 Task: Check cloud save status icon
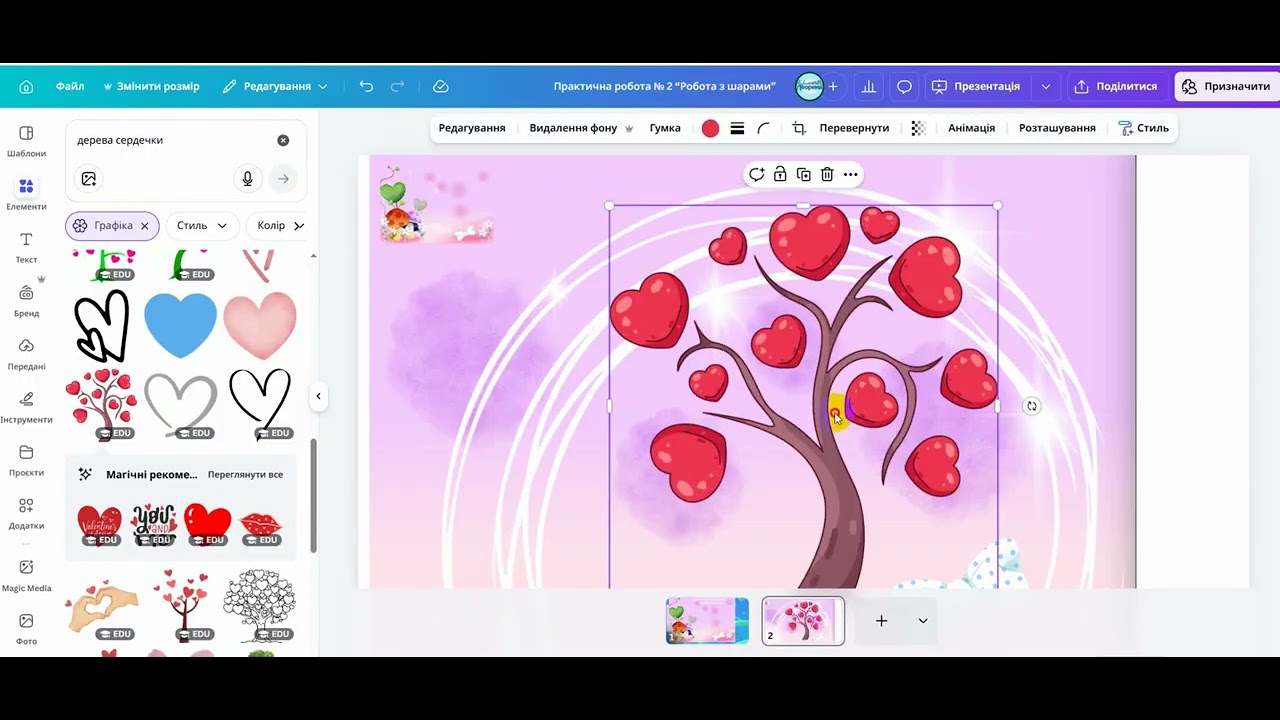(440, 87)
